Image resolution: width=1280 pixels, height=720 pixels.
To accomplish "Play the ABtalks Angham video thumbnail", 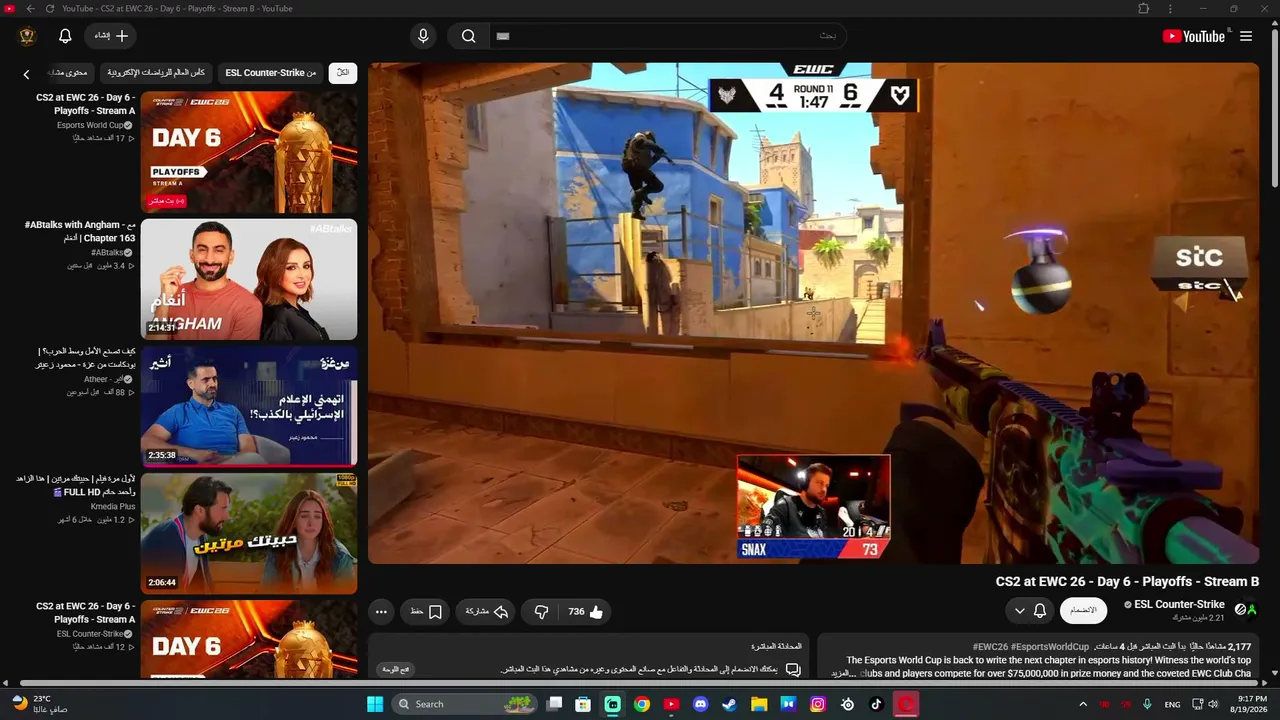I will coord(249,279).
